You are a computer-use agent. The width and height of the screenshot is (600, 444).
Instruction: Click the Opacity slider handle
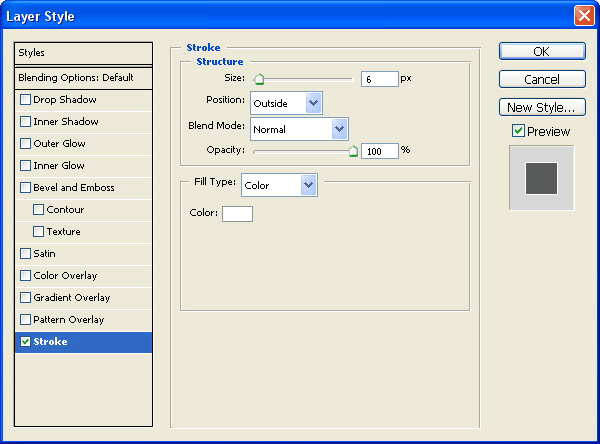(353, 151)
